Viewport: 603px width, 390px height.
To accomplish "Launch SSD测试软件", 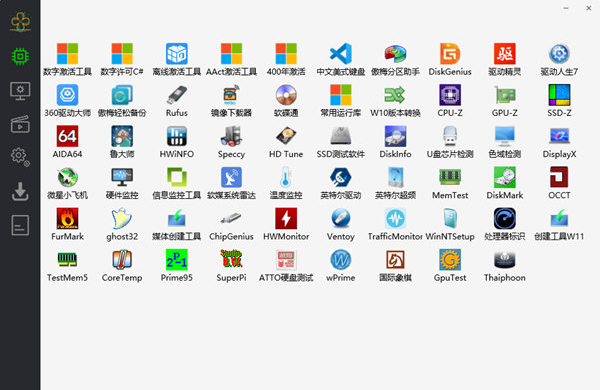I will coord(341,142).
